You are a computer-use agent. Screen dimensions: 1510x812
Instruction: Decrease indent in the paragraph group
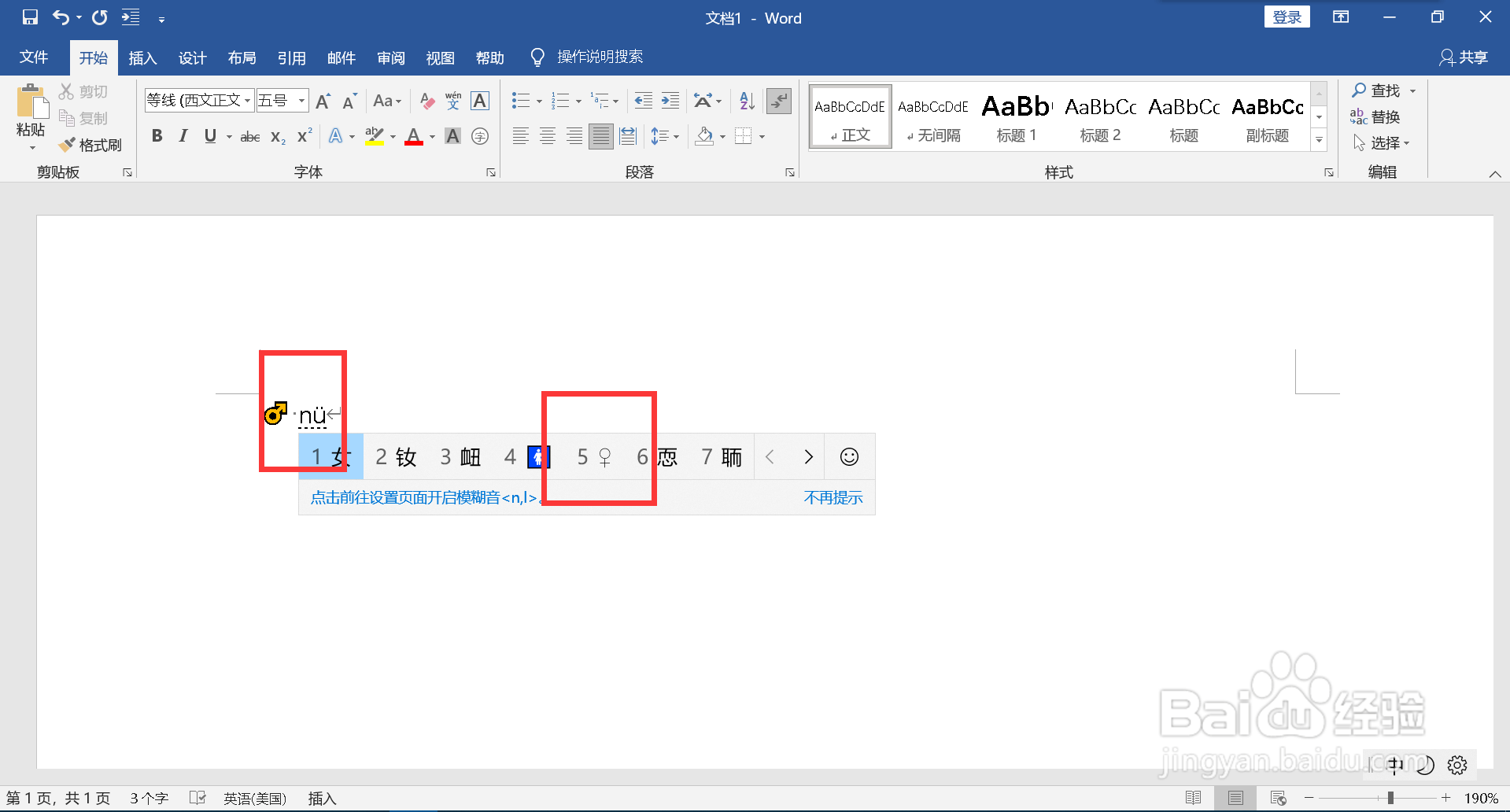(643, 101)
